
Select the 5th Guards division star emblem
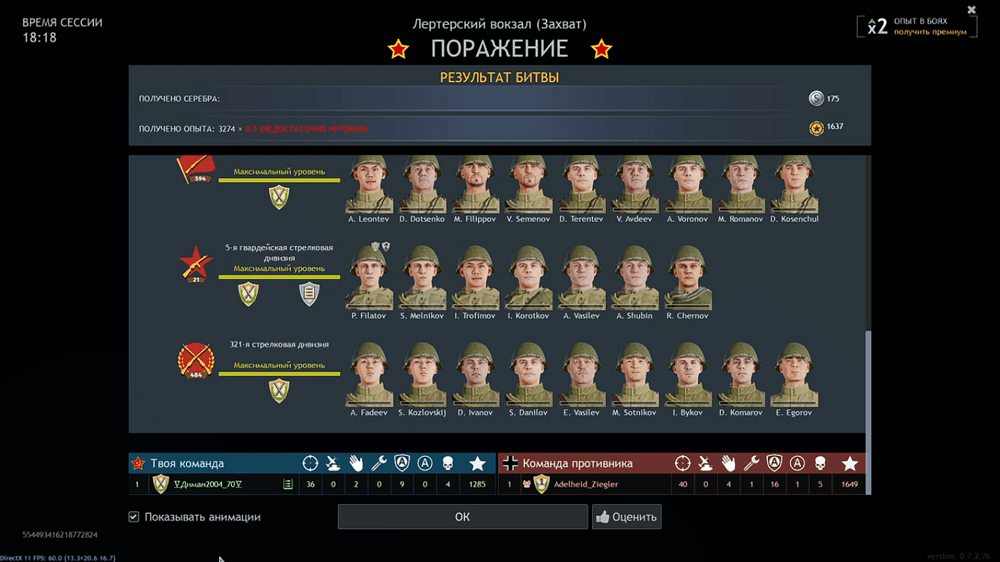196,264
